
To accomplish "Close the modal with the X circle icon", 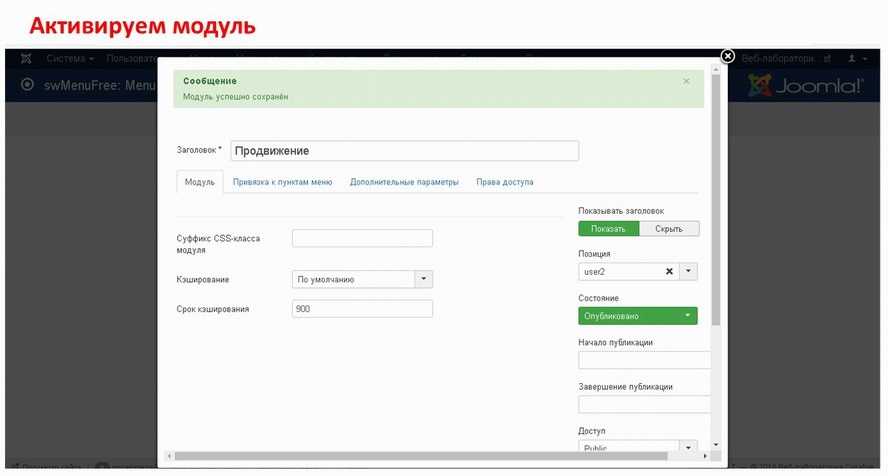I will pyautogui.click(x=728, y=57).
